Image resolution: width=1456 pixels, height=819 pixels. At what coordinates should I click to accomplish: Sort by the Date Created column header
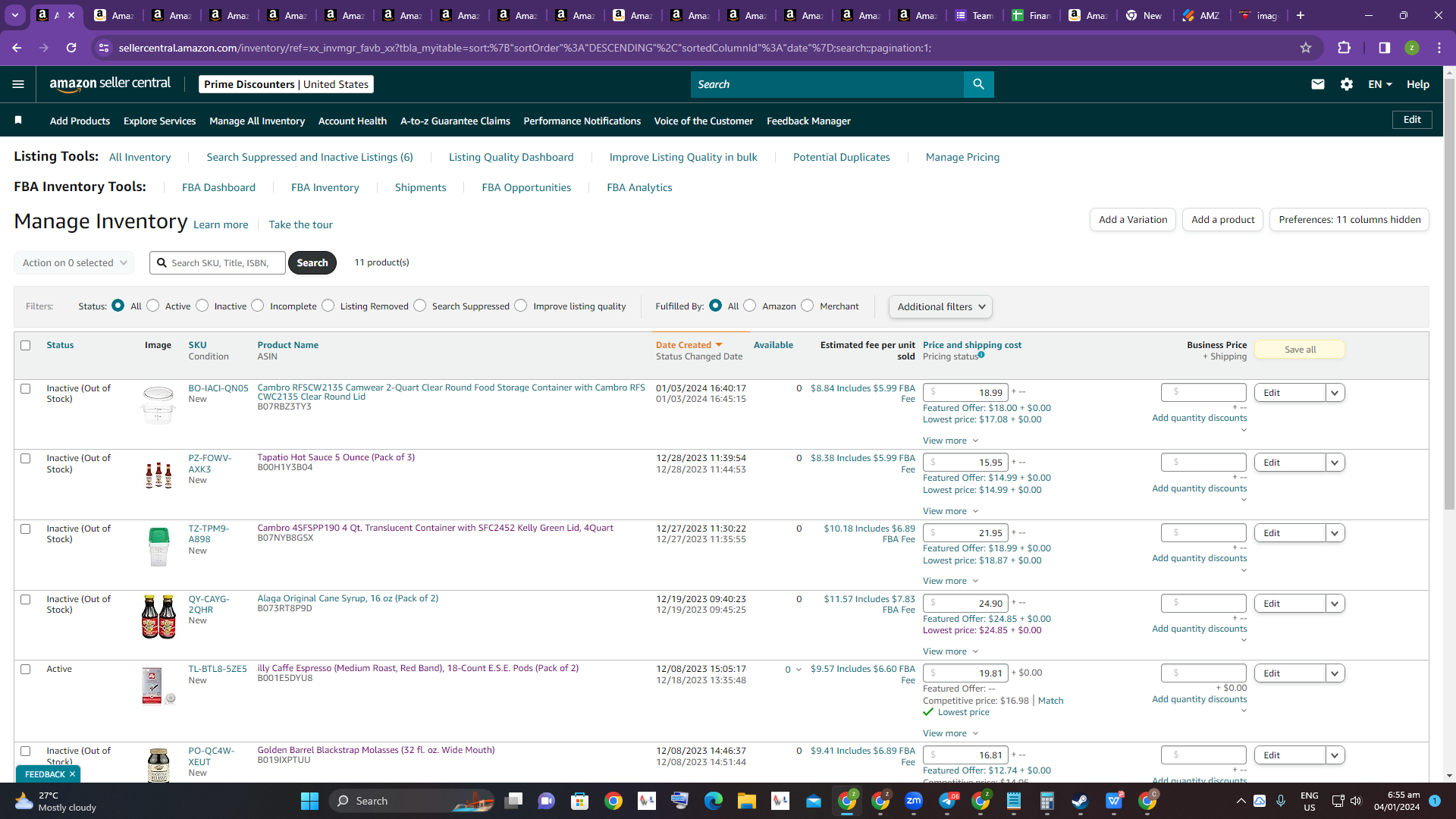(689, 345)
